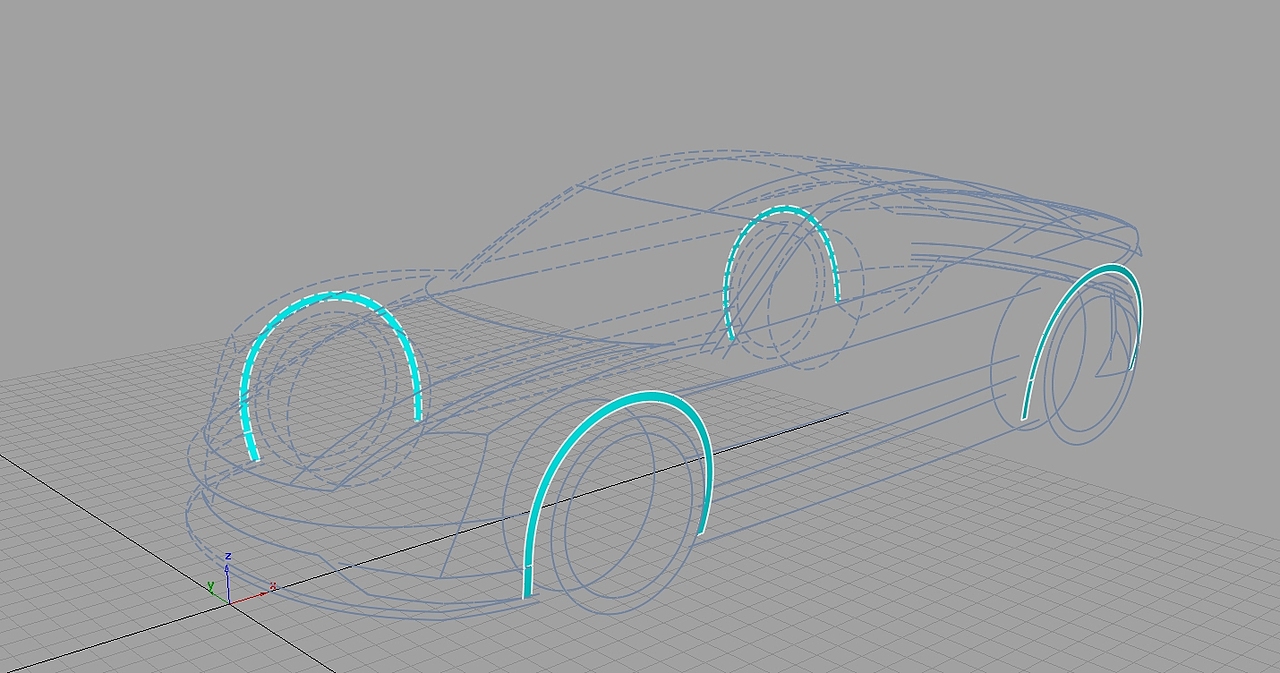Image resolution: width=1280 pixels, height=673 pixels.
Task: Click the Z label above the axis gizmo
Action: pyautogui.click(x=228, y=555)
